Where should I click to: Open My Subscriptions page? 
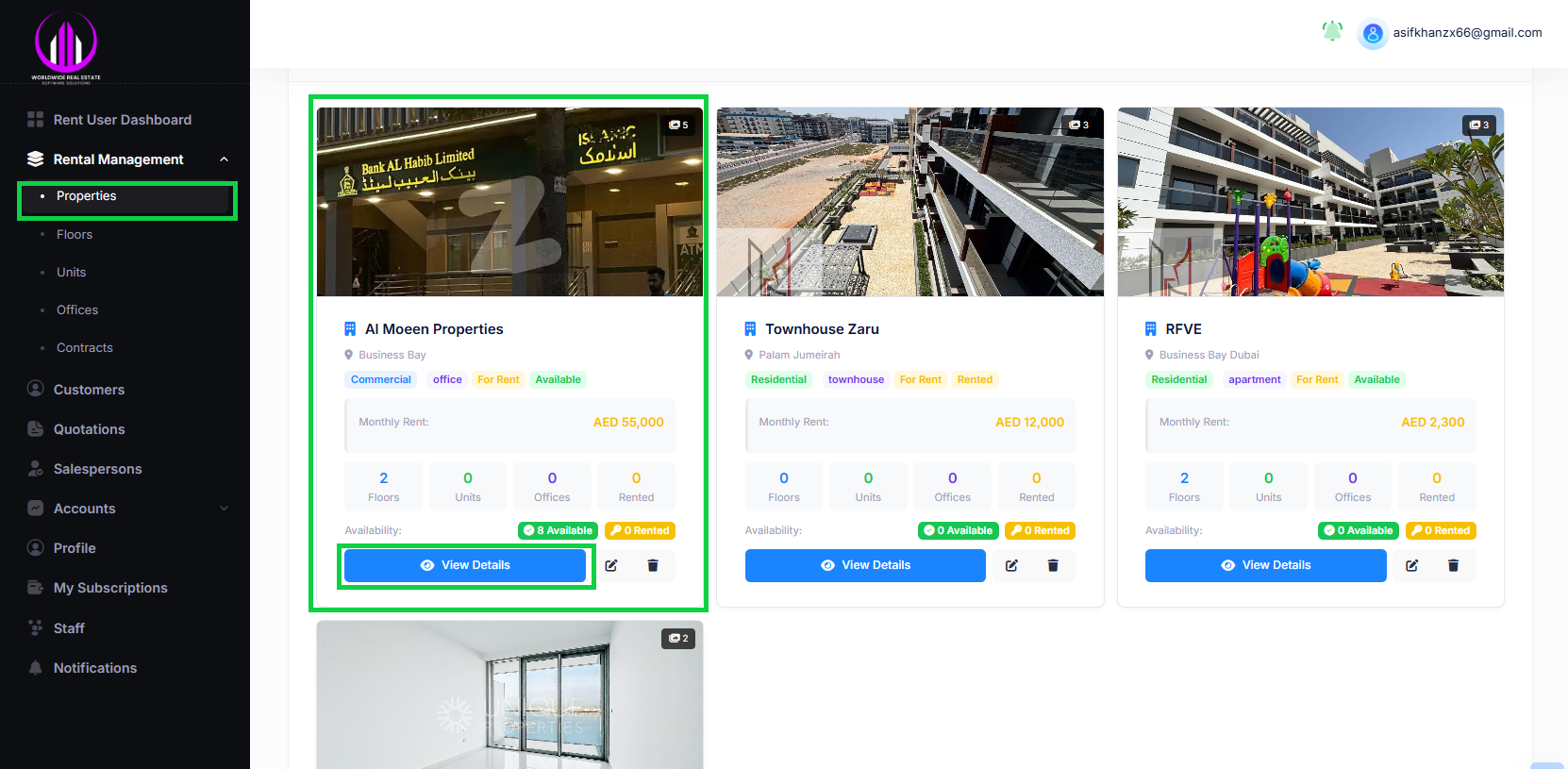(110, 588)
